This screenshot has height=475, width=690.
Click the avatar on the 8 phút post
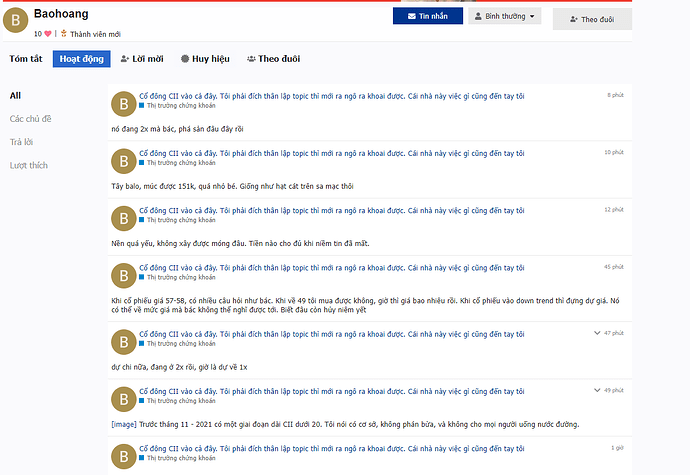pos(124,104)
